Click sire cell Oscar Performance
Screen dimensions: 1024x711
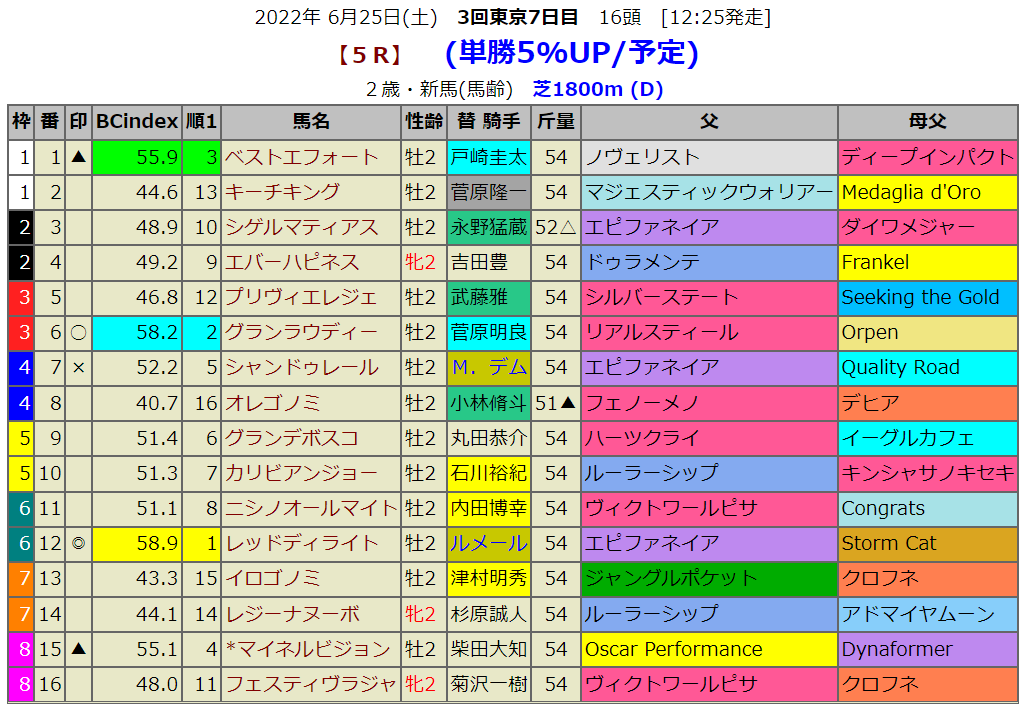click(x=673, y=649)
